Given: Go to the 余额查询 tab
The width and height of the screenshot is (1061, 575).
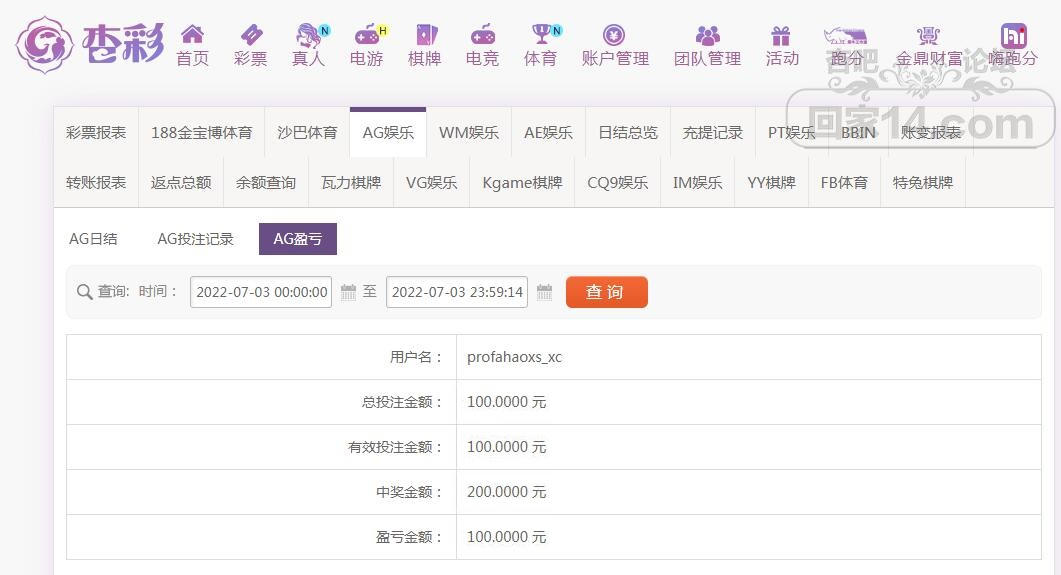Looking at the screenshot, I should (x=266, y=183).
